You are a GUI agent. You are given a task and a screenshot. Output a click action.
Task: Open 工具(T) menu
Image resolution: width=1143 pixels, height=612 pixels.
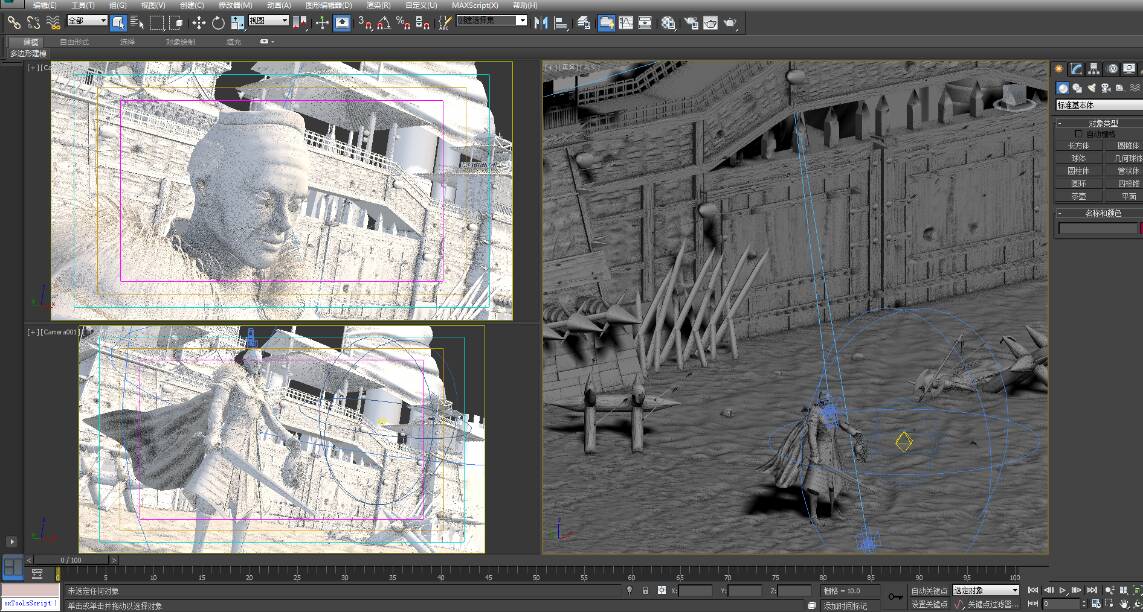82,5
